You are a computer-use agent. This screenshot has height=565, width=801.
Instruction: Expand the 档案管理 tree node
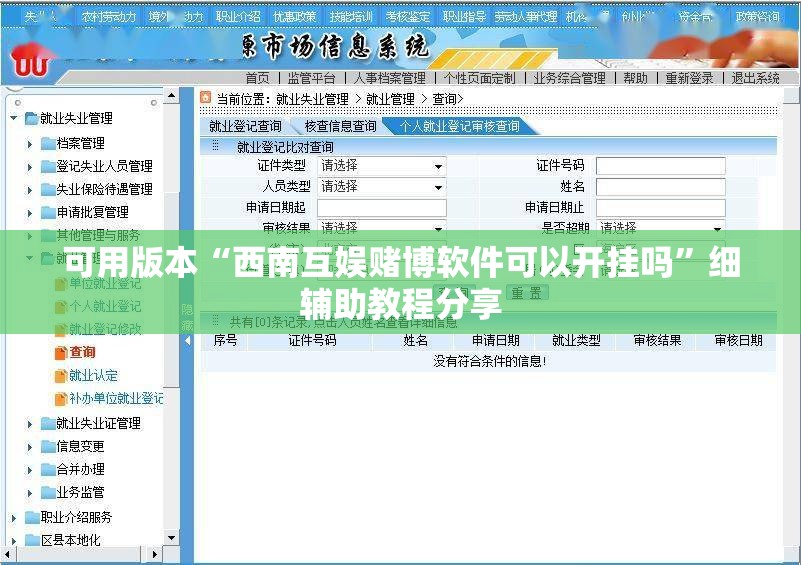coord(30,145)
